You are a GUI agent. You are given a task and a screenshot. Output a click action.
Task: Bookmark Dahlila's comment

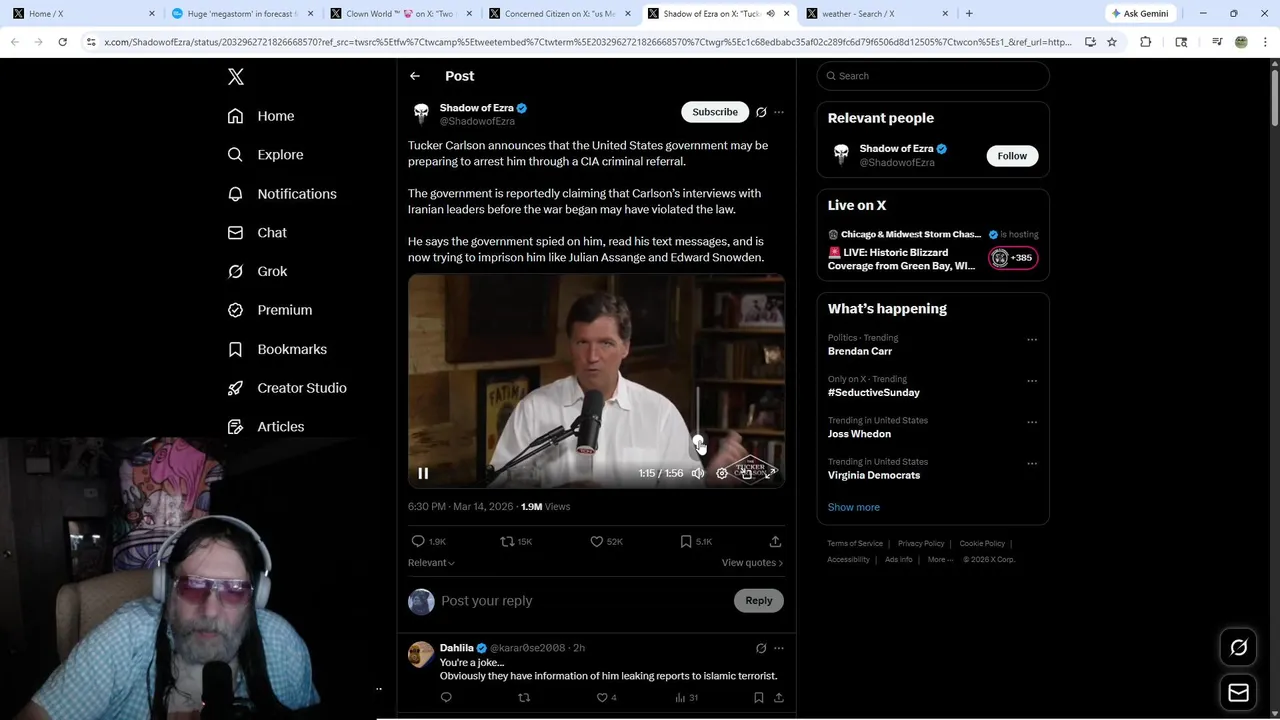click(x=759, y=697)
